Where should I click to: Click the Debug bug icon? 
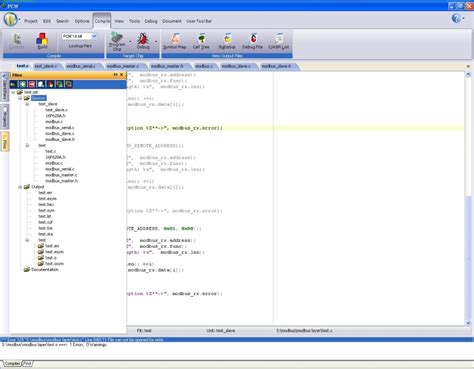[143, 41]
